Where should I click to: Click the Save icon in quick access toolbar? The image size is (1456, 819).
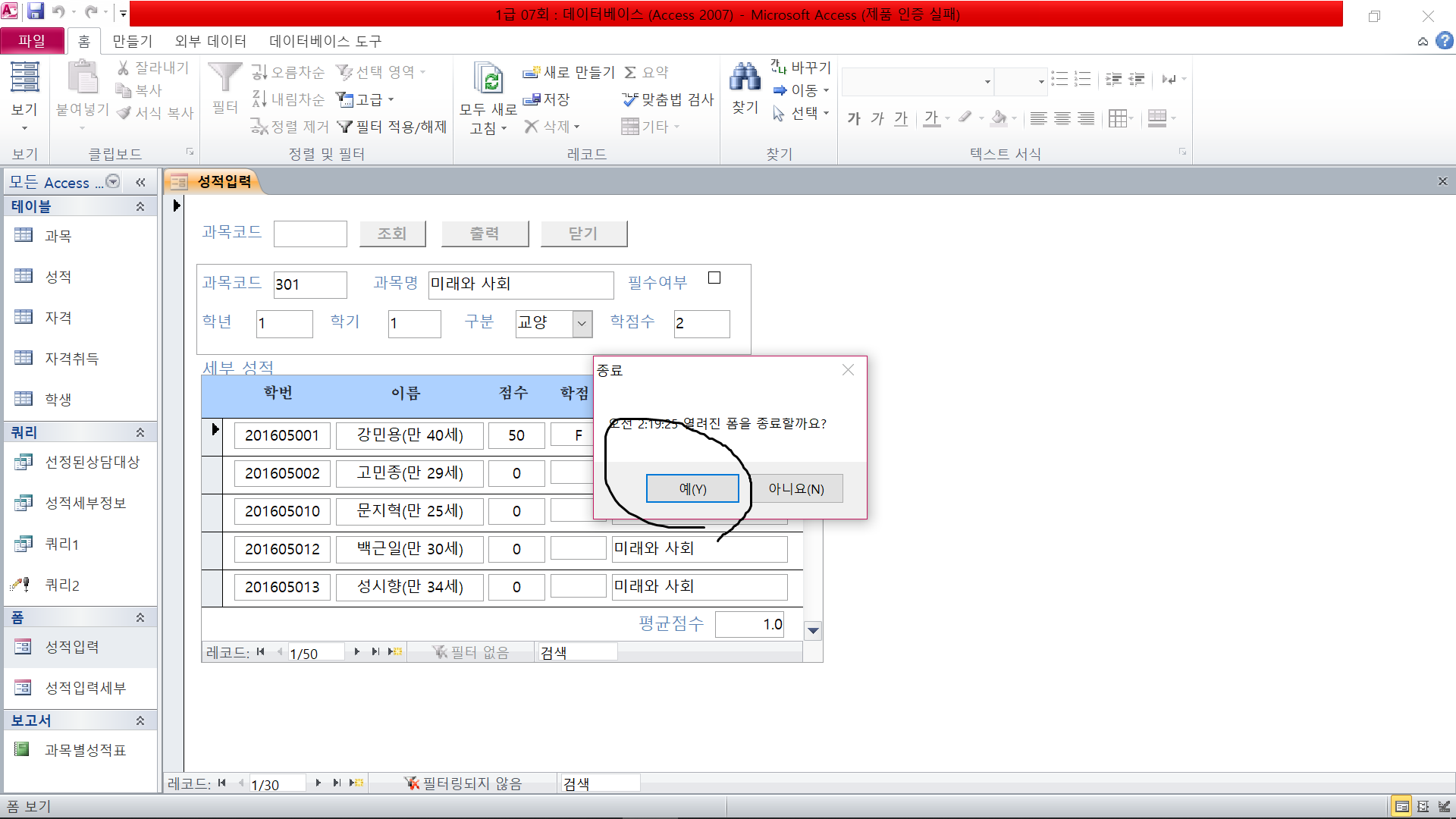[36, 11]
